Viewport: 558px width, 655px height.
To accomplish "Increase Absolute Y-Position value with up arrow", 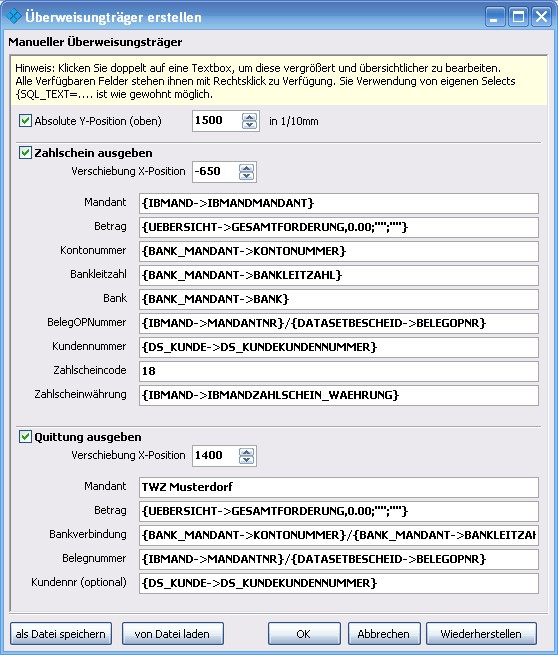I will coord(249,117).
